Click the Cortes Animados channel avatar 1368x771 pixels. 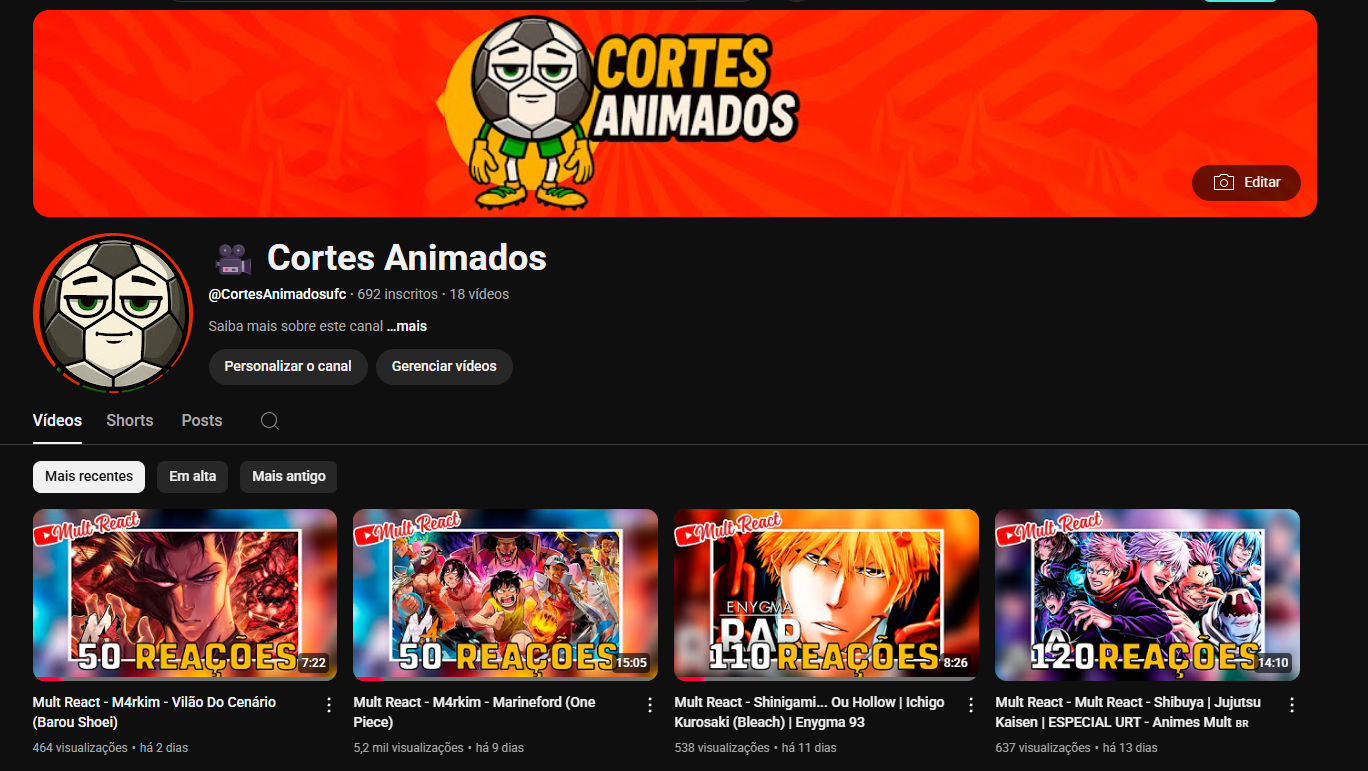click(x=112, y=313)
